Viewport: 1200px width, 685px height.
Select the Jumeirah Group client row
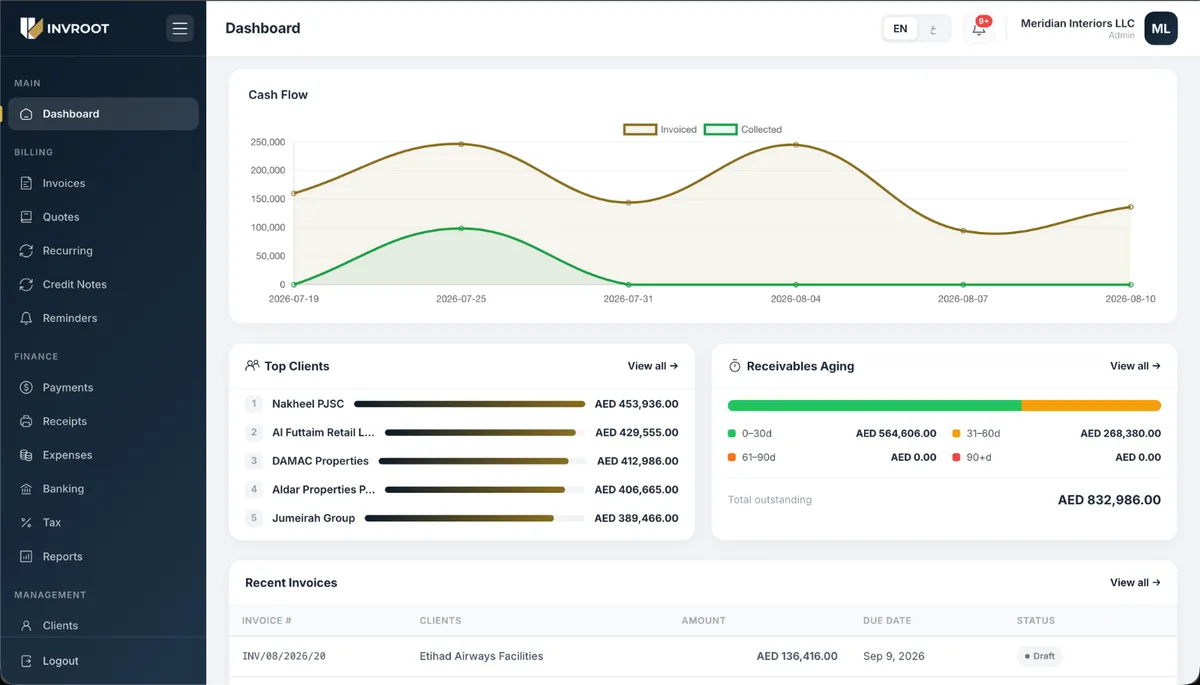pos(462,518)
